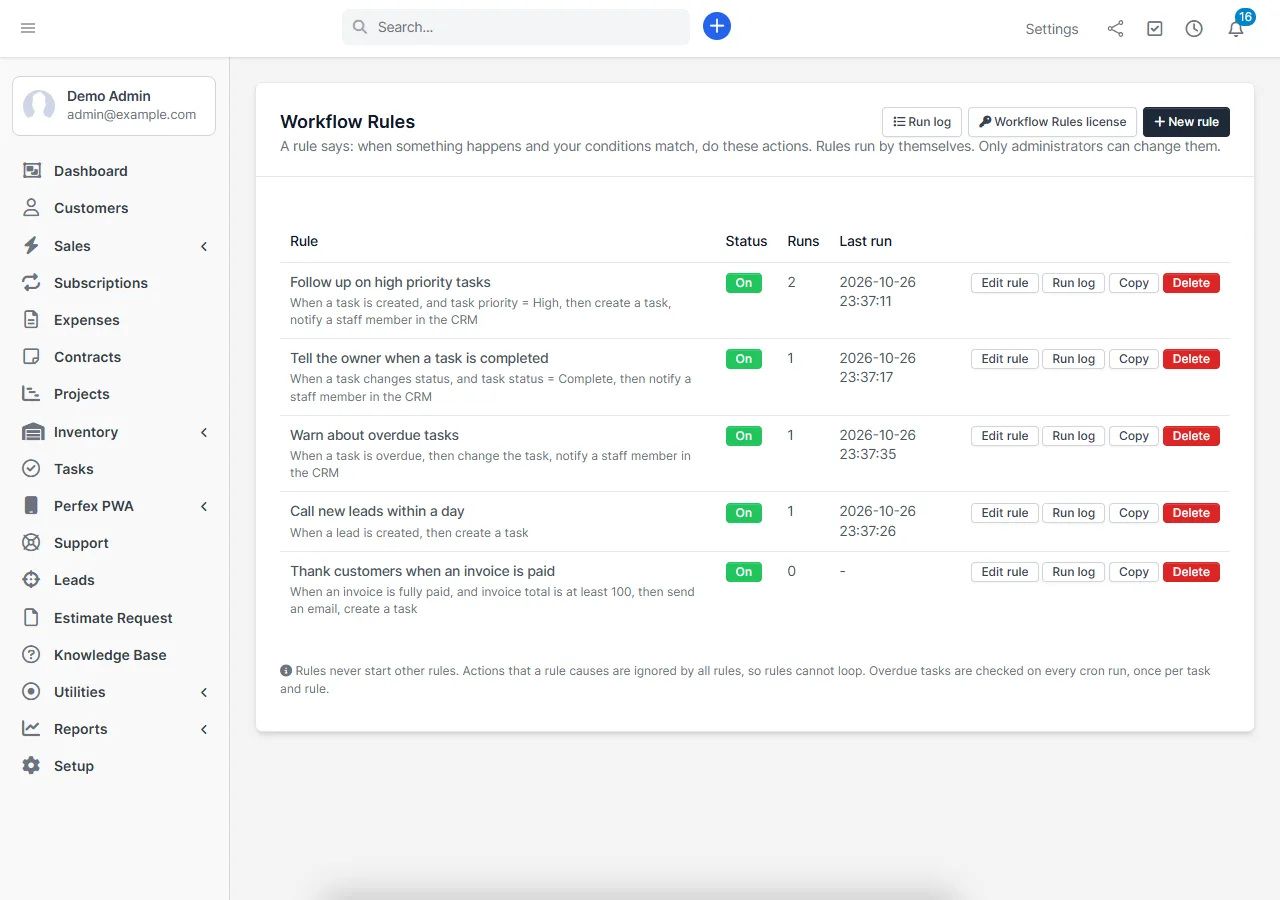Open the header Run log button
This screenshot has height=900, width=1280.
pos(922,122)
